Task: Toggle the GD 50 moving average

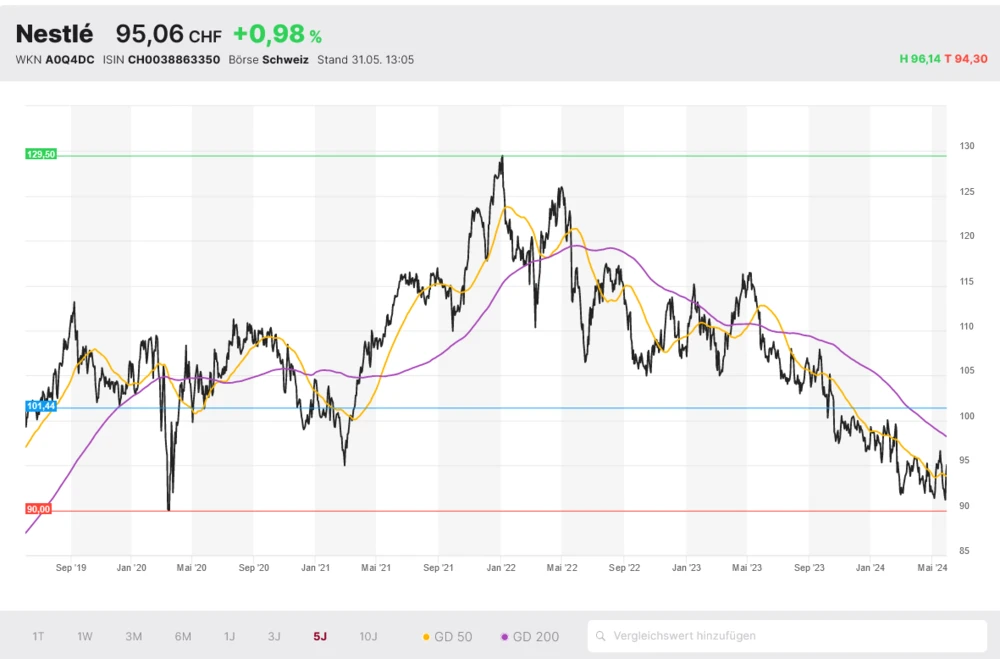Action: click(x=448, y=636)
